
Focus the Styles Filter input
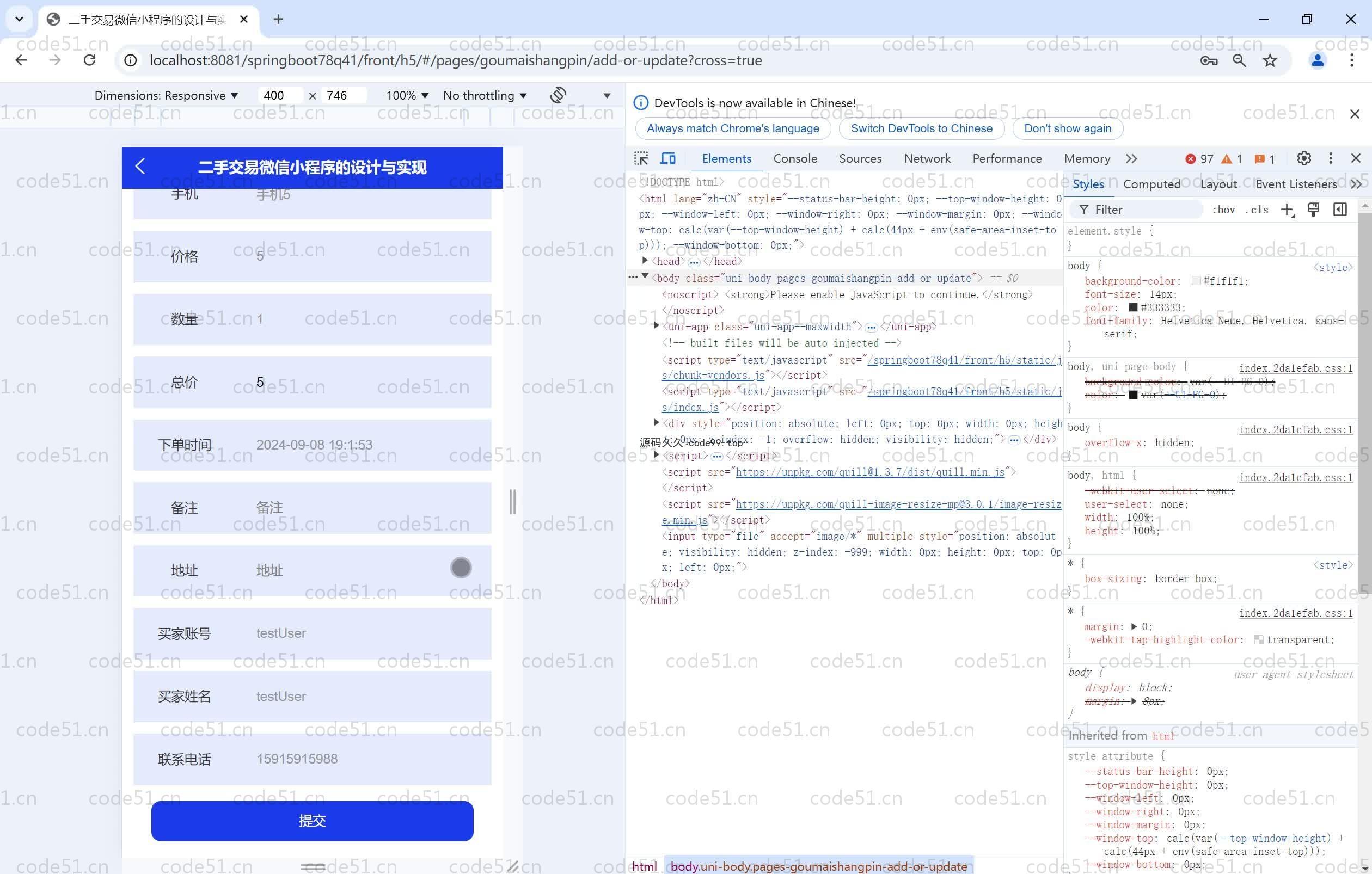[x=1137, y=210]
